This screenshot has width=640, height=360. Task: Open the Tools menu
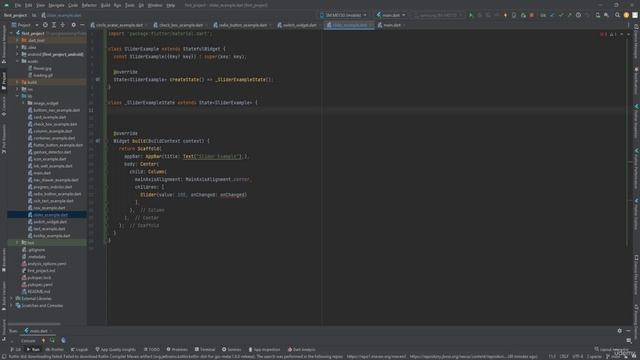(x=129, y=5)
